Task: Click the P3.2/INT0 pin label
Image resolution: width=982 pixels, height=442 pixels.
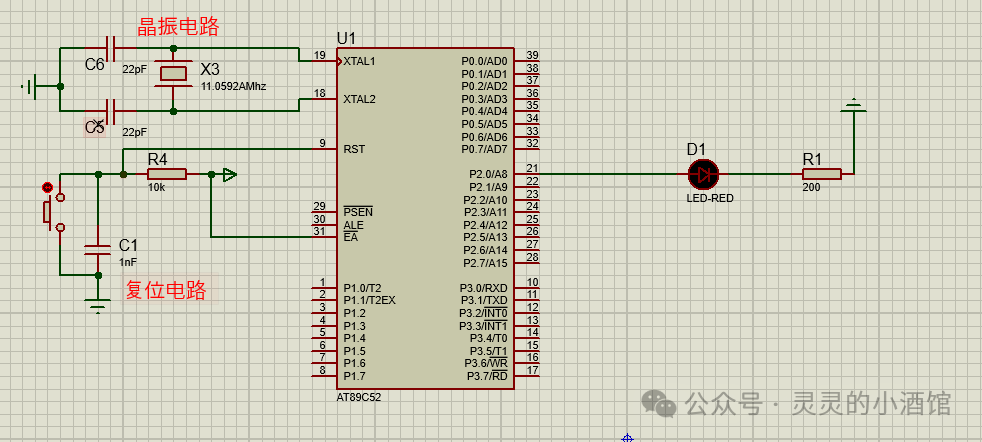Action: 484,312
